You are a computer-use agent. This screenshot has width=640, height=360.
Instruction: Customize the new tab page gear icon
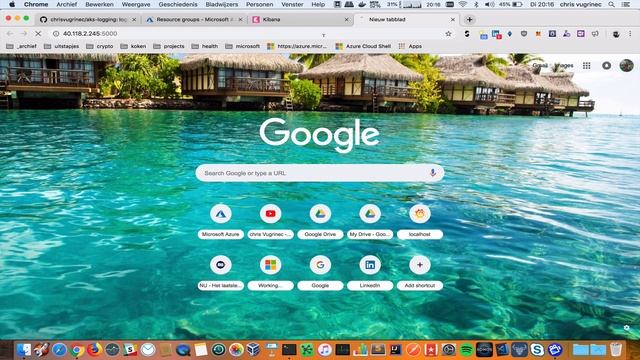point(627,327)
